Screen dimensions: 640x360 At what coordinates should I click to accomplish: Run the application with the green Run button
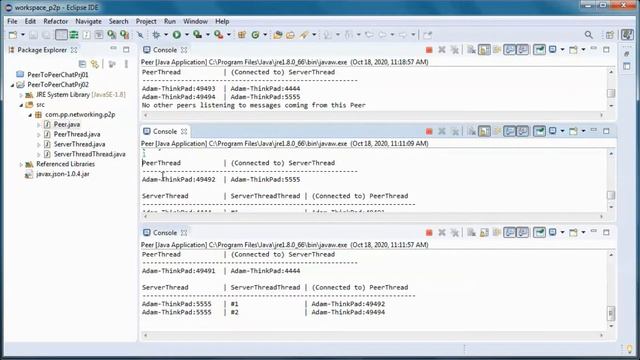[x=177, y=35]
